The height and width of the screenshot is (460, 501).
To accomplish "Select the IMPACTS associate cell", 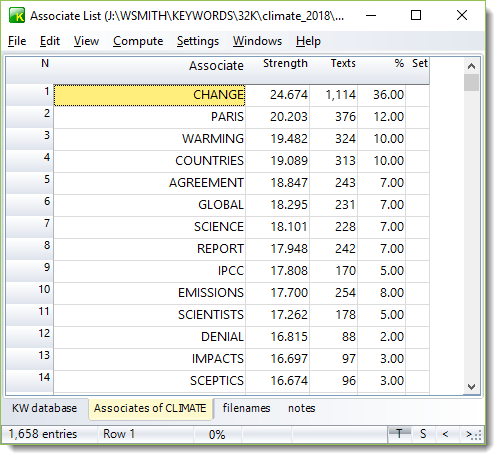I will pyautogui.click(x=149, y=359).
